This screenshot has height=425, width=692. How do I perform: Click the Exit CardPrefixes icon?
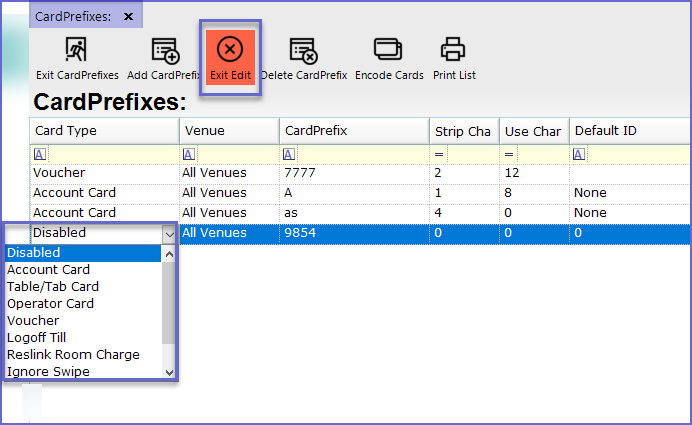pos(77,50)
